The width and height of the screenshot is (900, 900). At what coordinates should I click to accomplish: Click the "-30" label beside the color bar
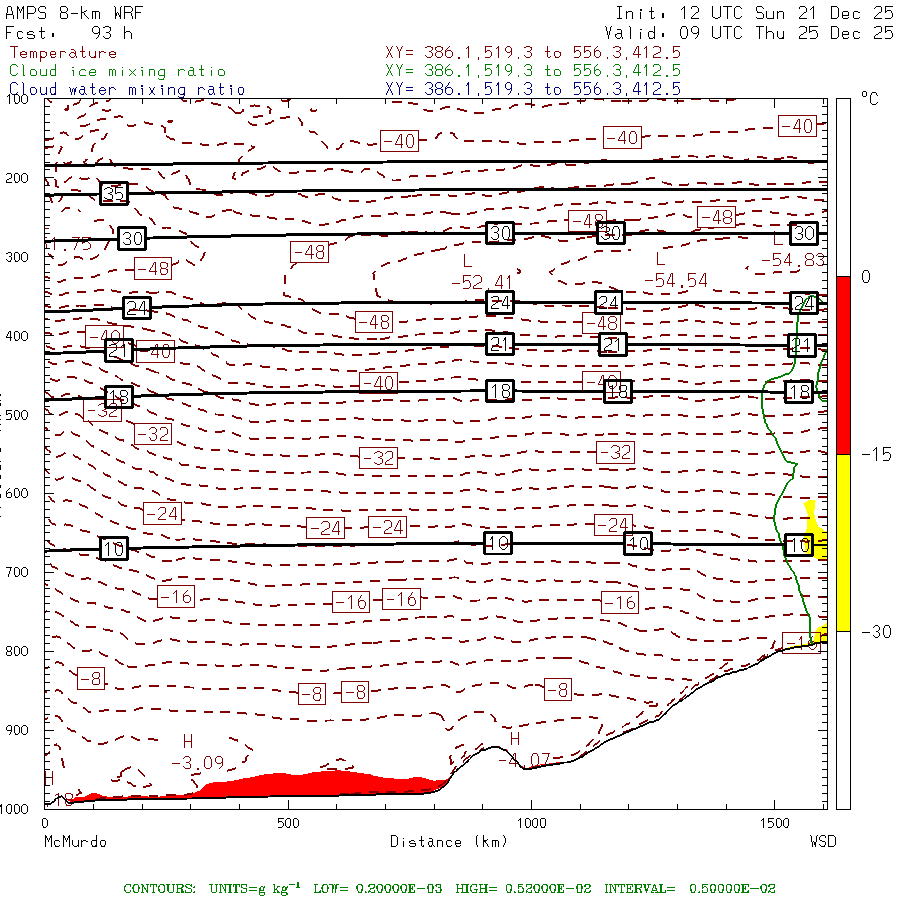click(x=876, y=632)
